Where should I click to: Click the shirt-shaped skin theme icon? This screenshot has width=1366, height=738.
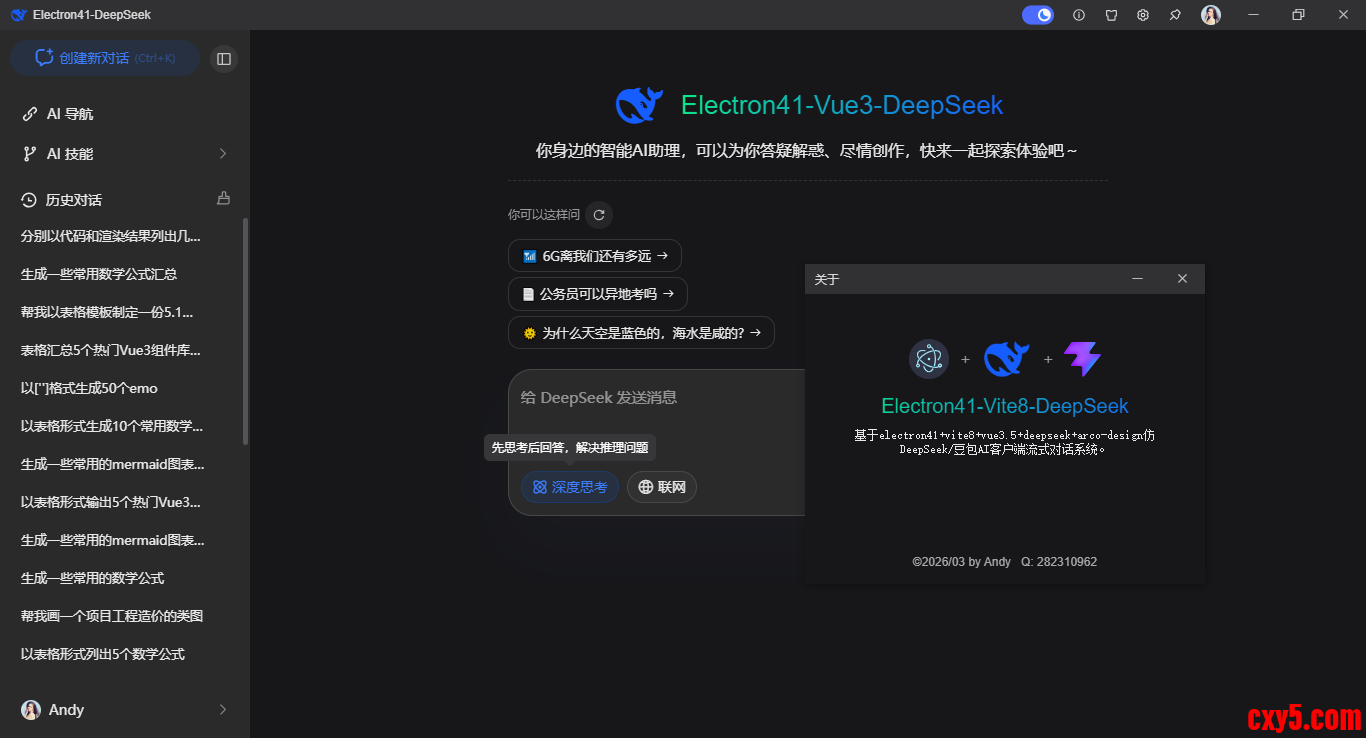[1111, 15]
